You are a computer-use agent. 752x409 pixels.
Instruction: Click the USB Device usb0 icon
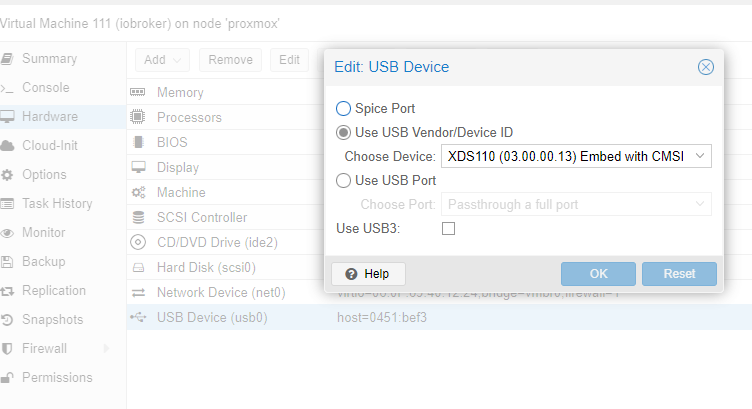pos(138,317)
